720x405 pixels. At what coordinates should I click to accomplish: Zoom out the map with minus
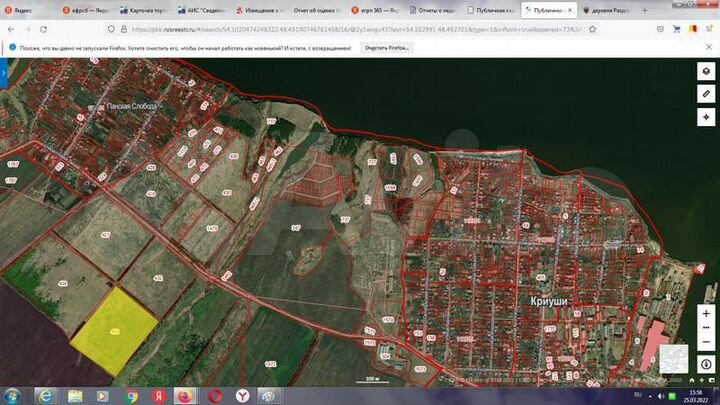click(x=705, y=338)
